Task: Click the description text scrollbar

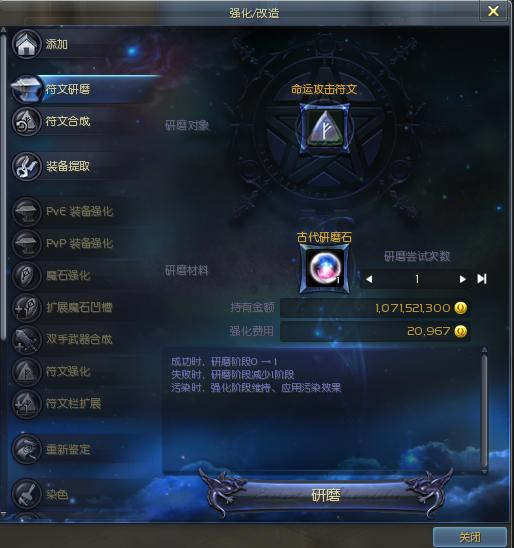Action: [x=484, y=410]
